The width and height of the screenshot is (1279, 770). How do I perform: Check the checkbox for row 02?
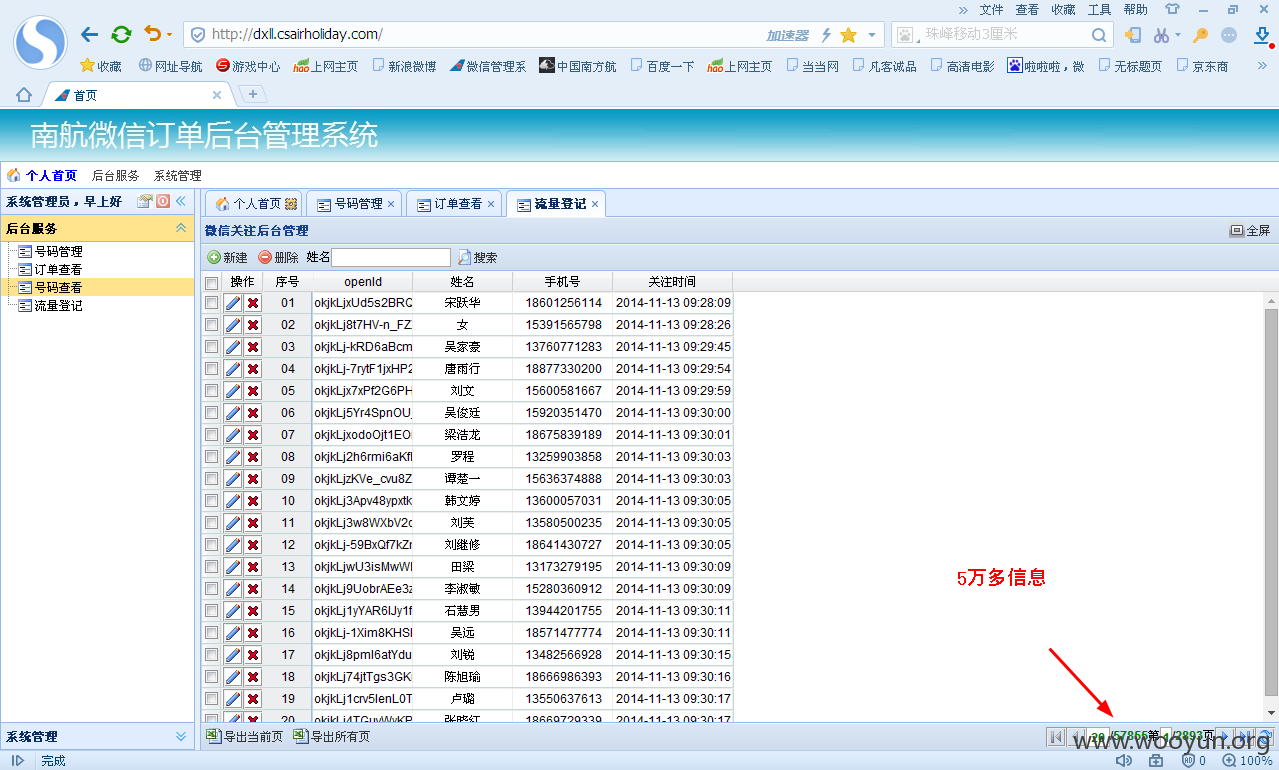(x=211, y=324)
